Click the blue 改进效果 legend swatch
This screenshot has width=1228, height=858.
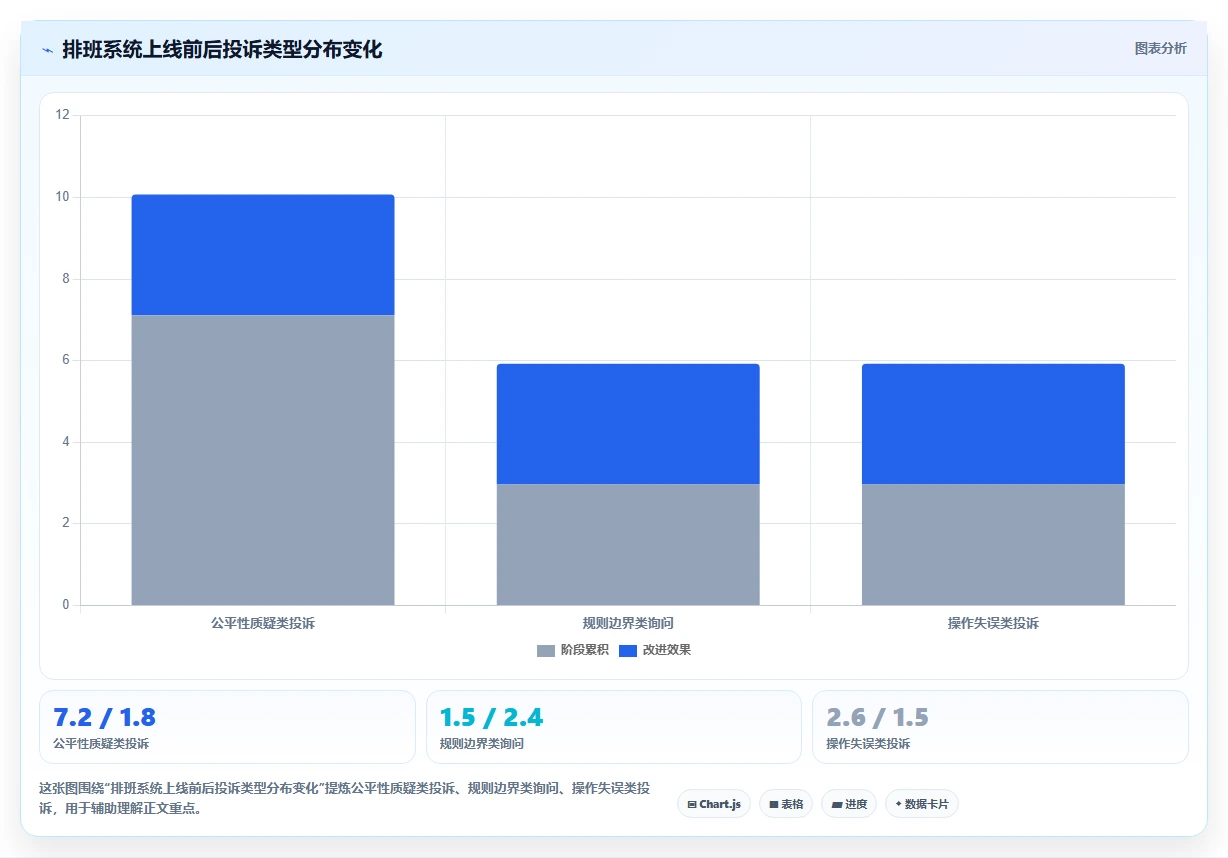[628, 650]
